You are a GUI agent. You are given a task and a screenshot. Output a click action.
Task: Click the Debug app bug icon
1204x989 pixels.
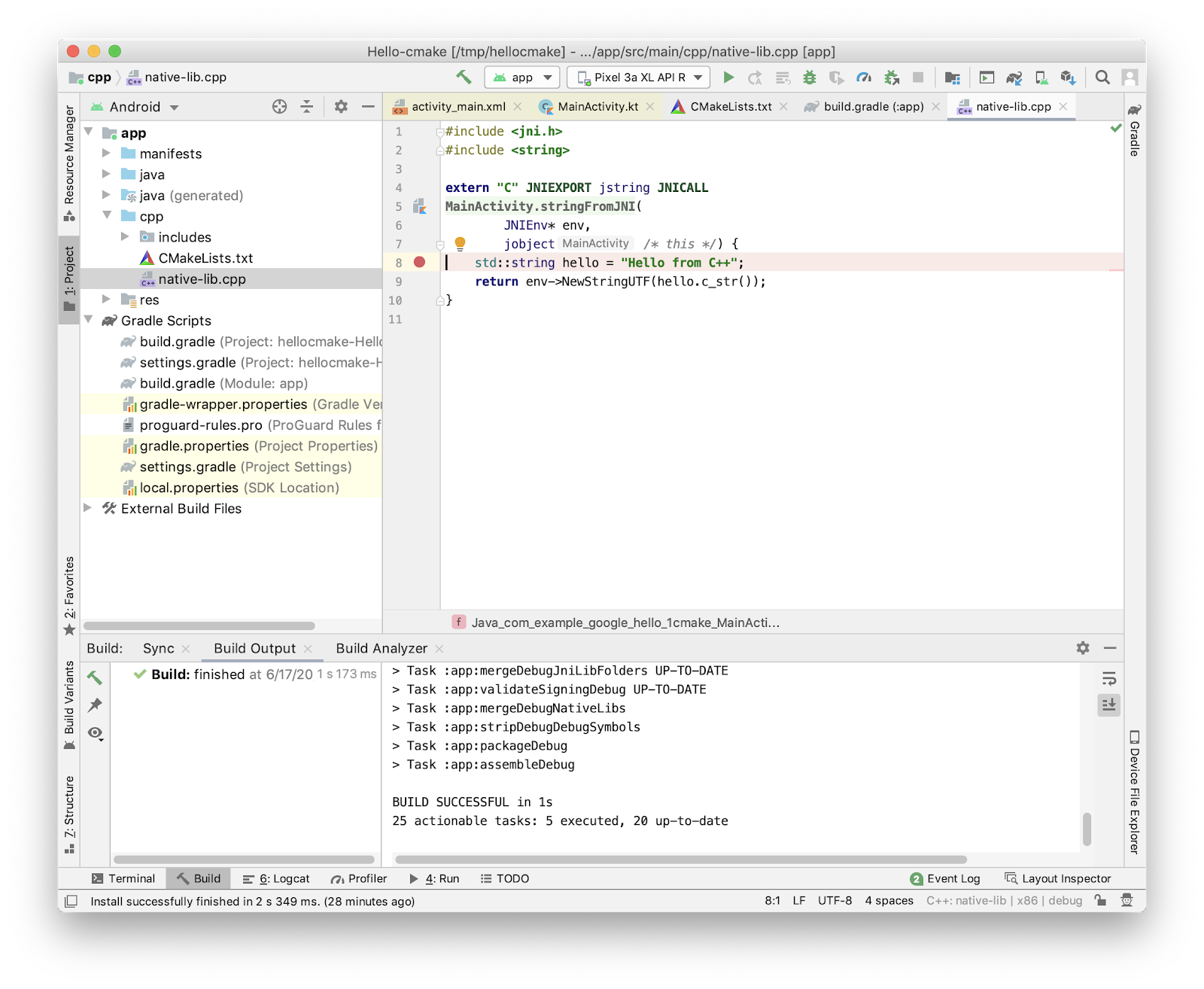pyautogui.click(x=810, y=78)
